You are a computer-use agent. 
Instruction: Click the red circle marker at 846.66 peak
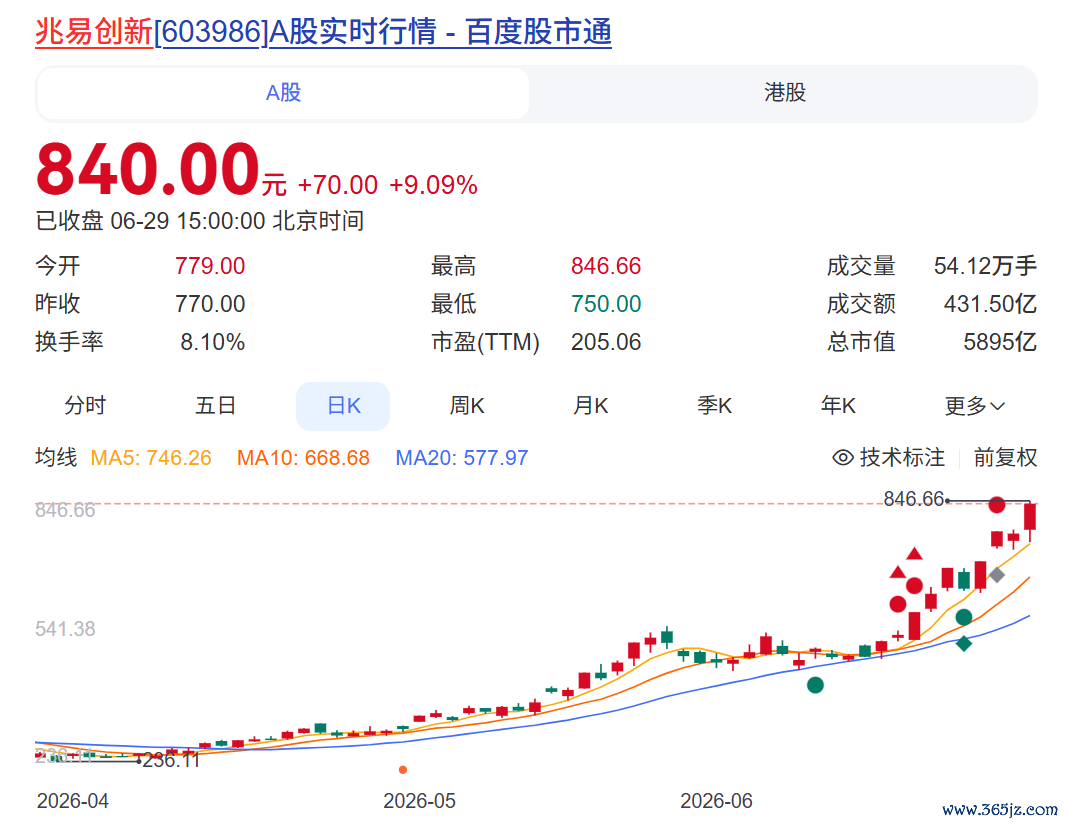coord(996,505)
